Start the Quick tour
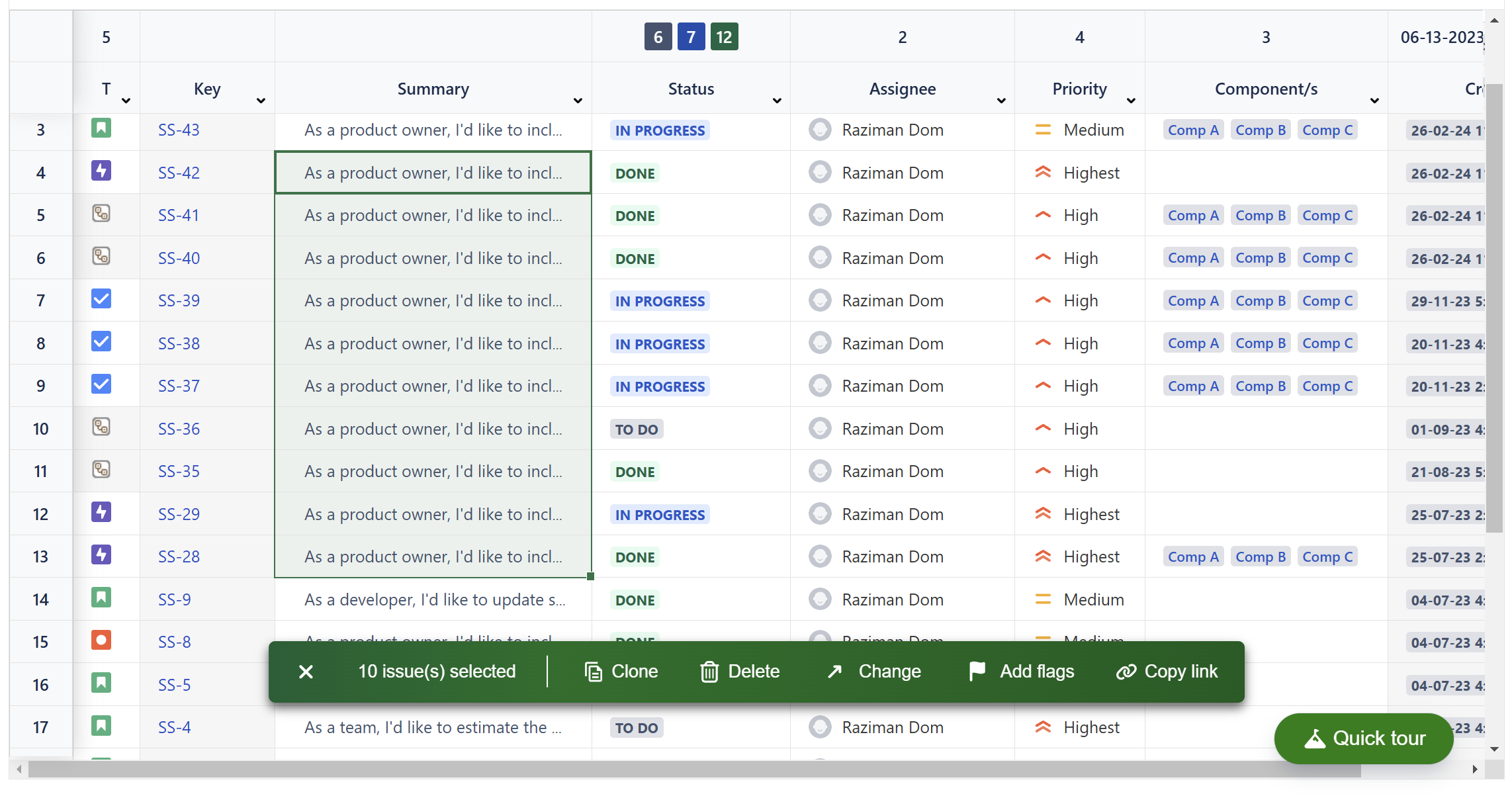This screenshot has width=1512, height=794. [1364, 738]
